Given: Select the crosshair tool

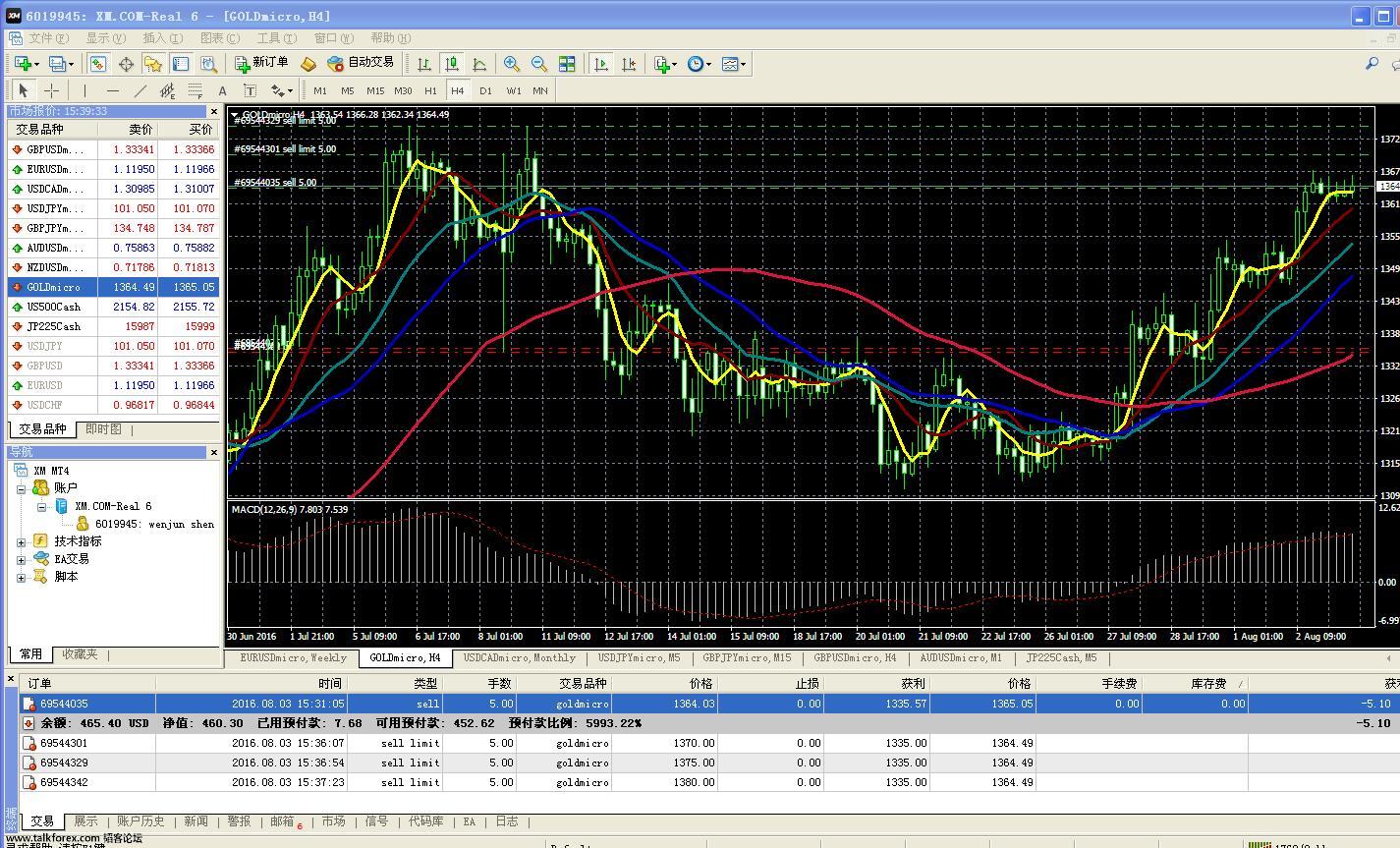Looking at the screenshot, I should [51, 90].
